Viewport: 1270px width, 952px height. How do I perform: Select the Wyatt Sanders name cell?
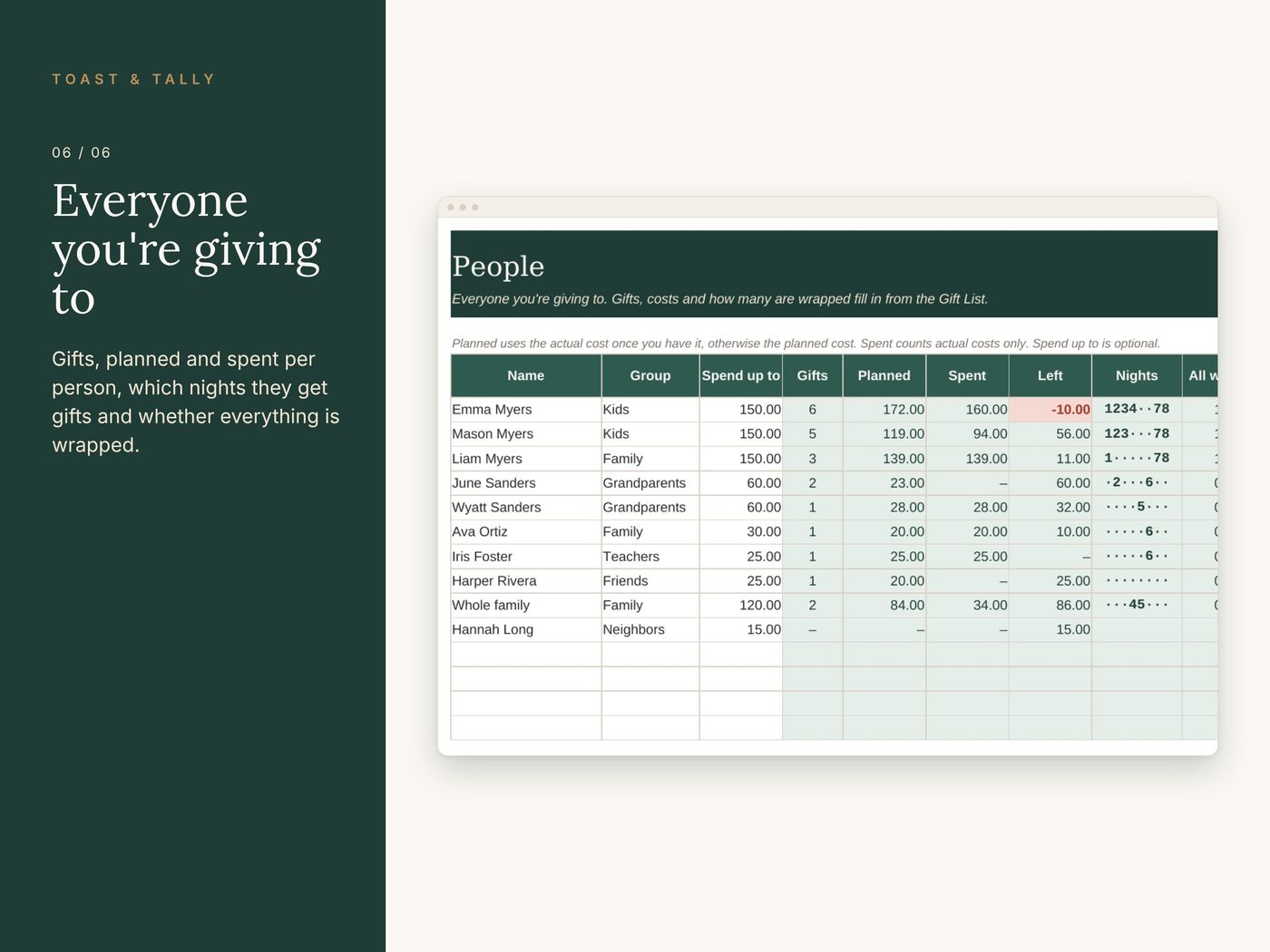(x=526, y=508)
